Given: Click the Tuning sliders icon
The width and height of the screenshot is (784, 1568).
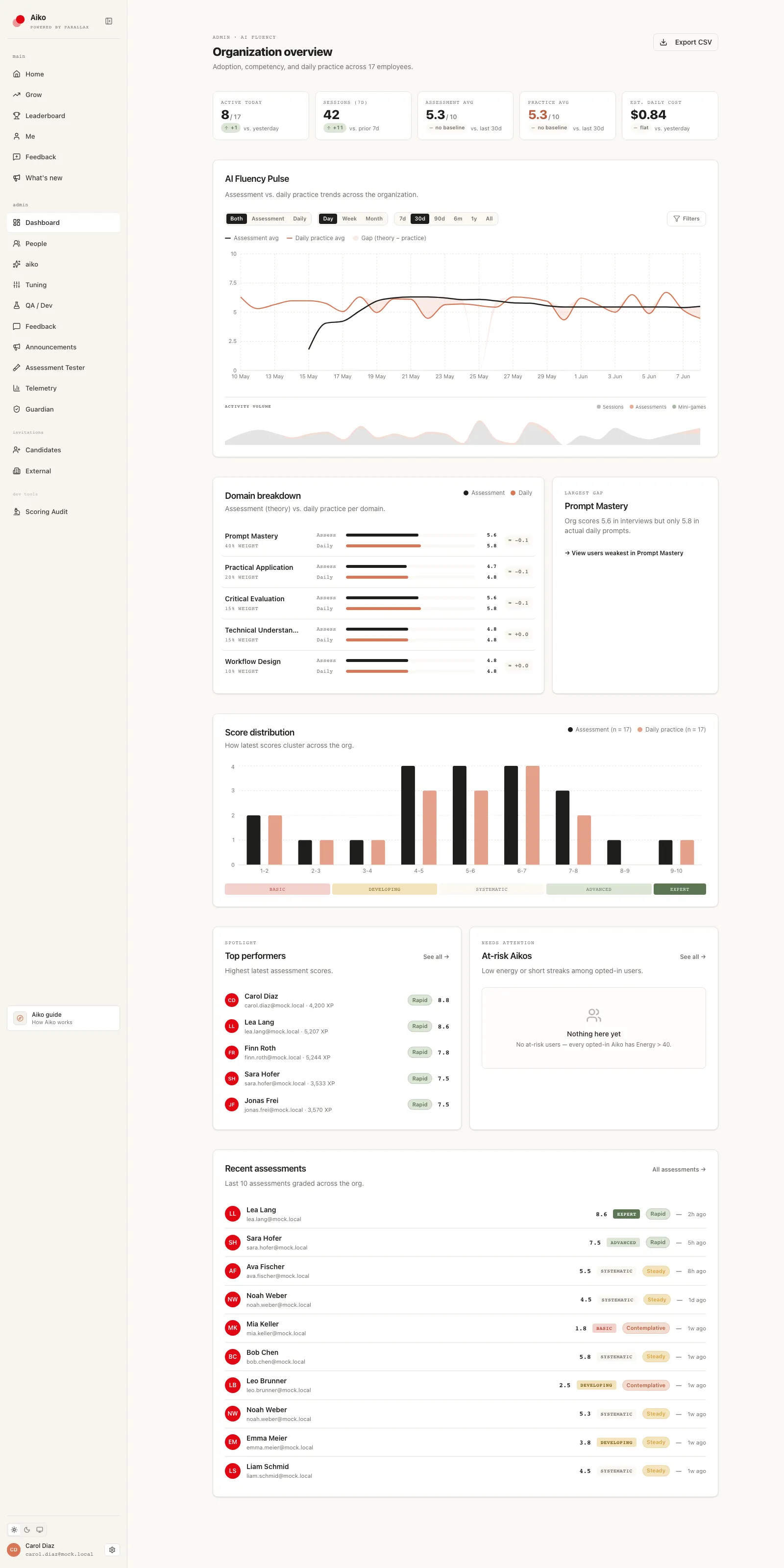Looking at the screenshot, I should (x=17, y=285).
